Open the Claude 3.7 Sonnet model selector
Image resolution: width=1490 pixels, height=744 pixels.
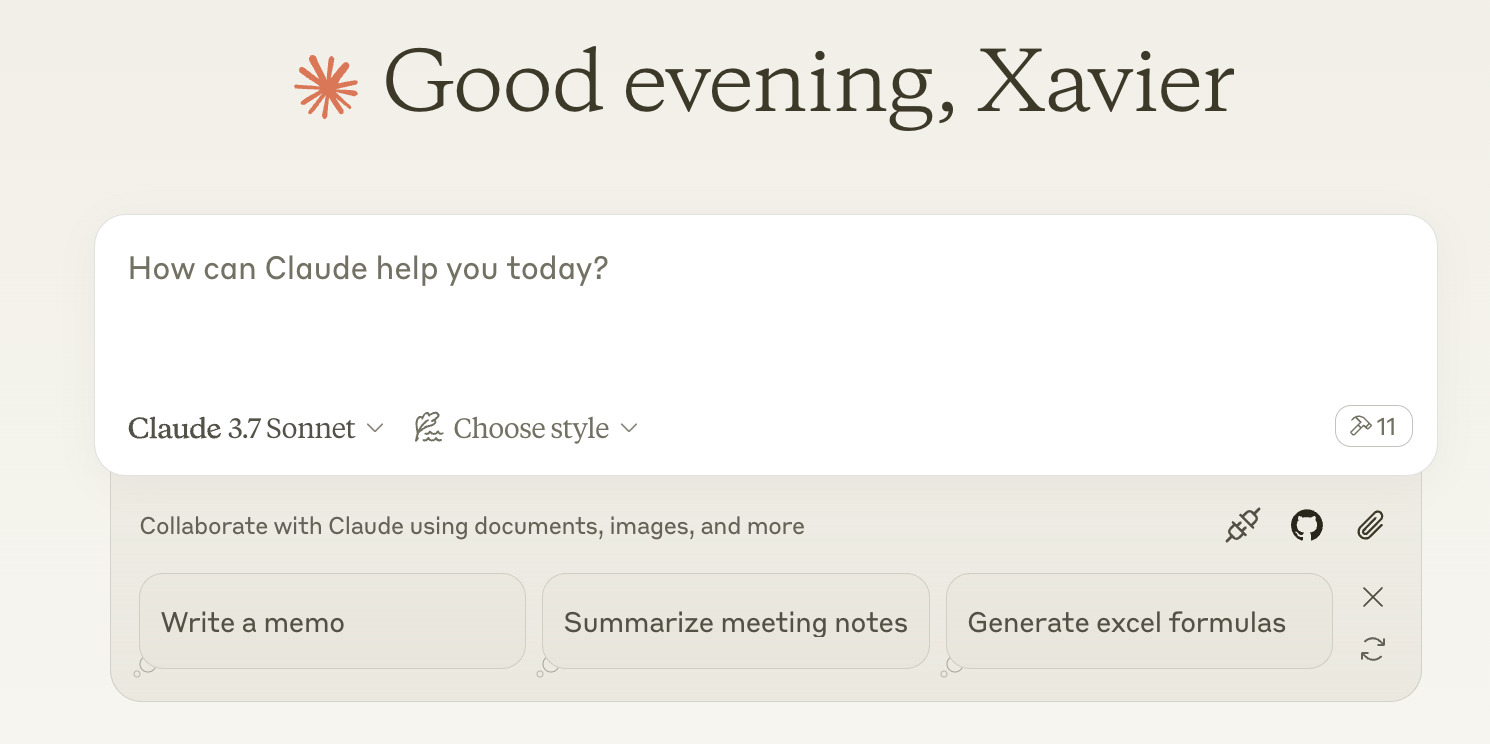pos(242,428)
